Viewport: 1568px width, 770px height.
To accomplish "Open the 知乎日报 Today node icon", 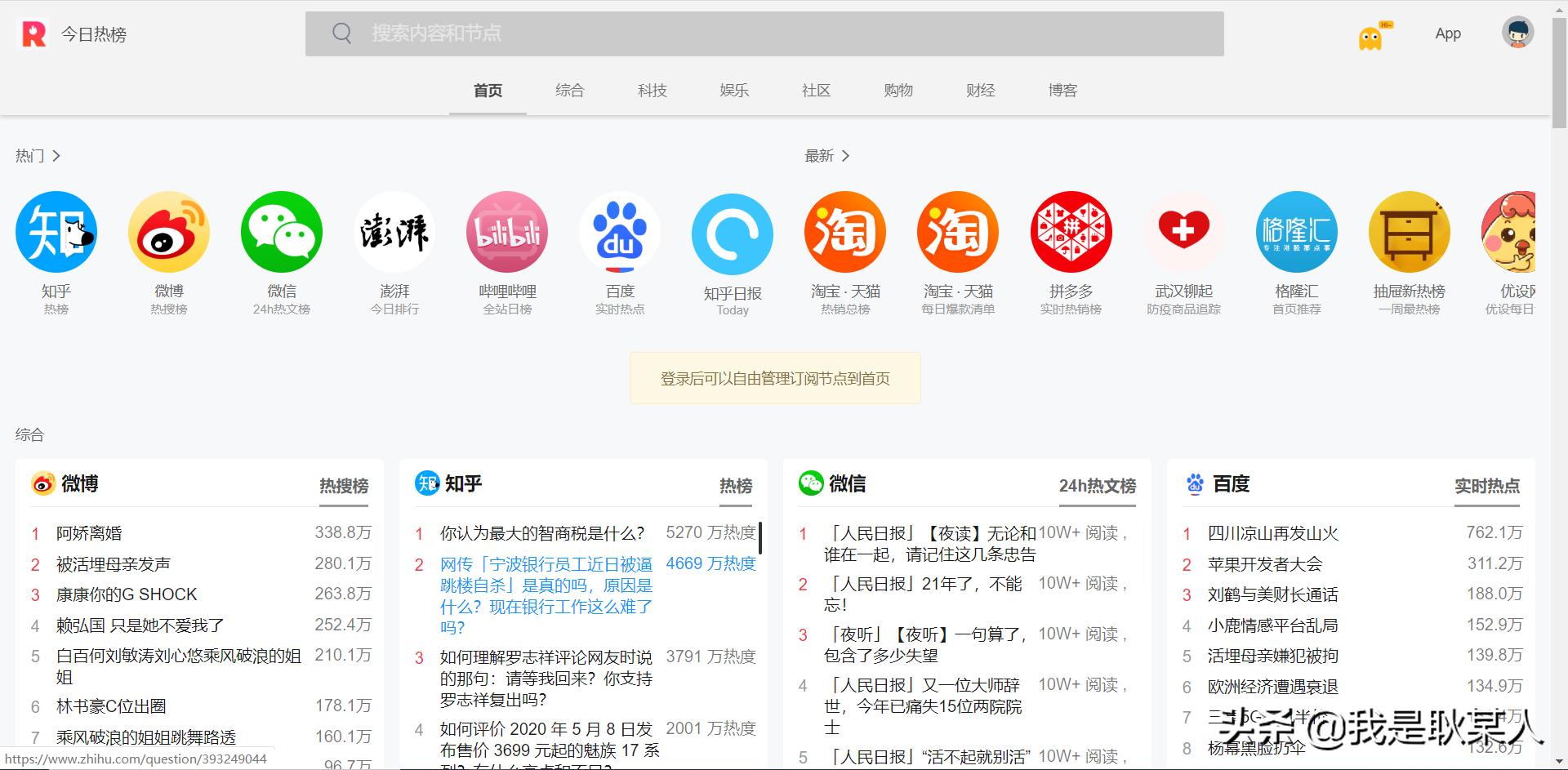I will coord(733,234).
